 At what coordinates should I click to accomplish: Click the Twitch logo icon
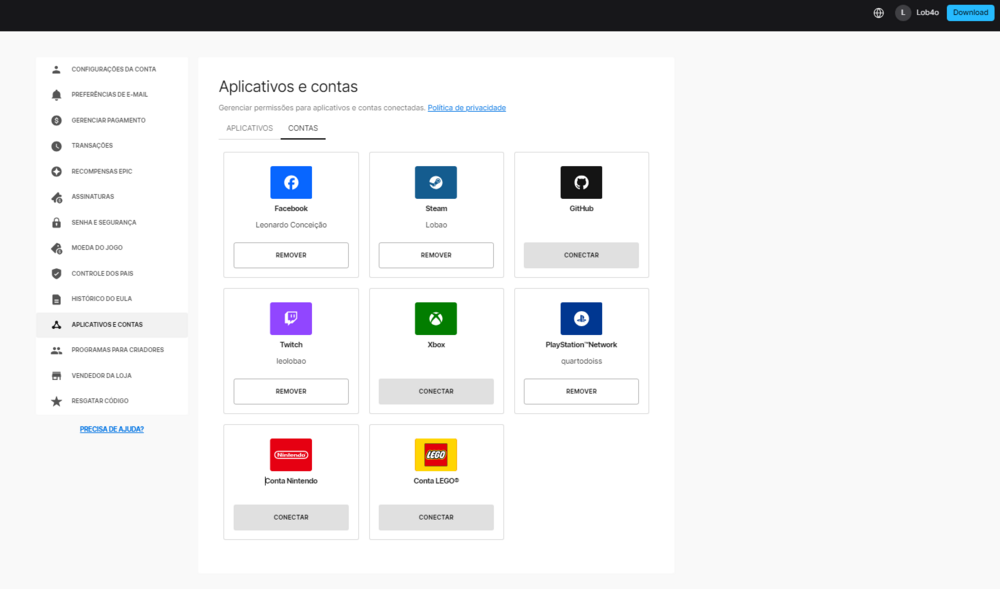291,318
